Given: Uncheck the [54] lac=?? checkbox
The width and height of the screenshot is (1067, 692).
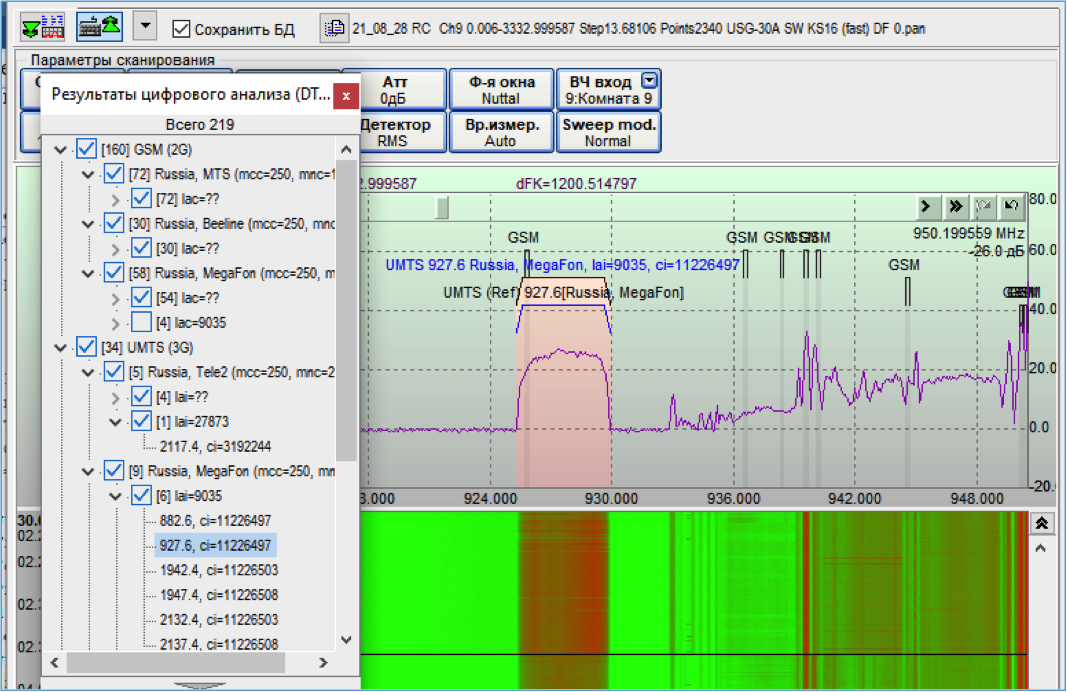Looking at the screenshot, I should pyautogui.click(x=141, y=297).
